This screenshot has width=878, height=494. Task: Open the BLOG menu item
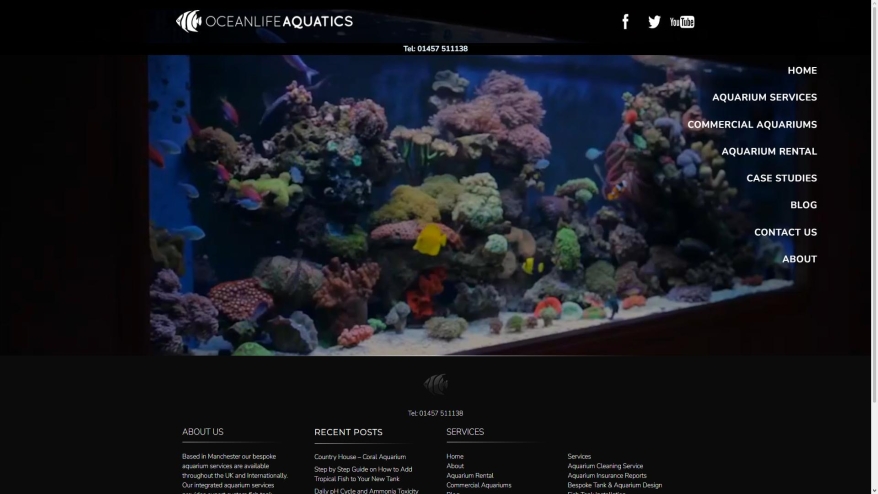click(x=804, y=205)
